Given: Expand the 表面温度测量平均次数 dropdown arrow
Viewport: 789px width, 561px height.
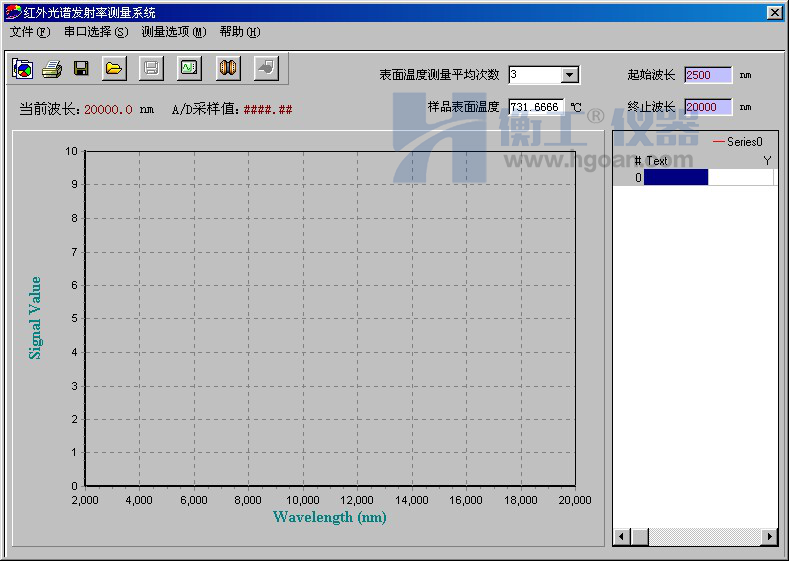Looking at the screenshot, I should point(569,75).
